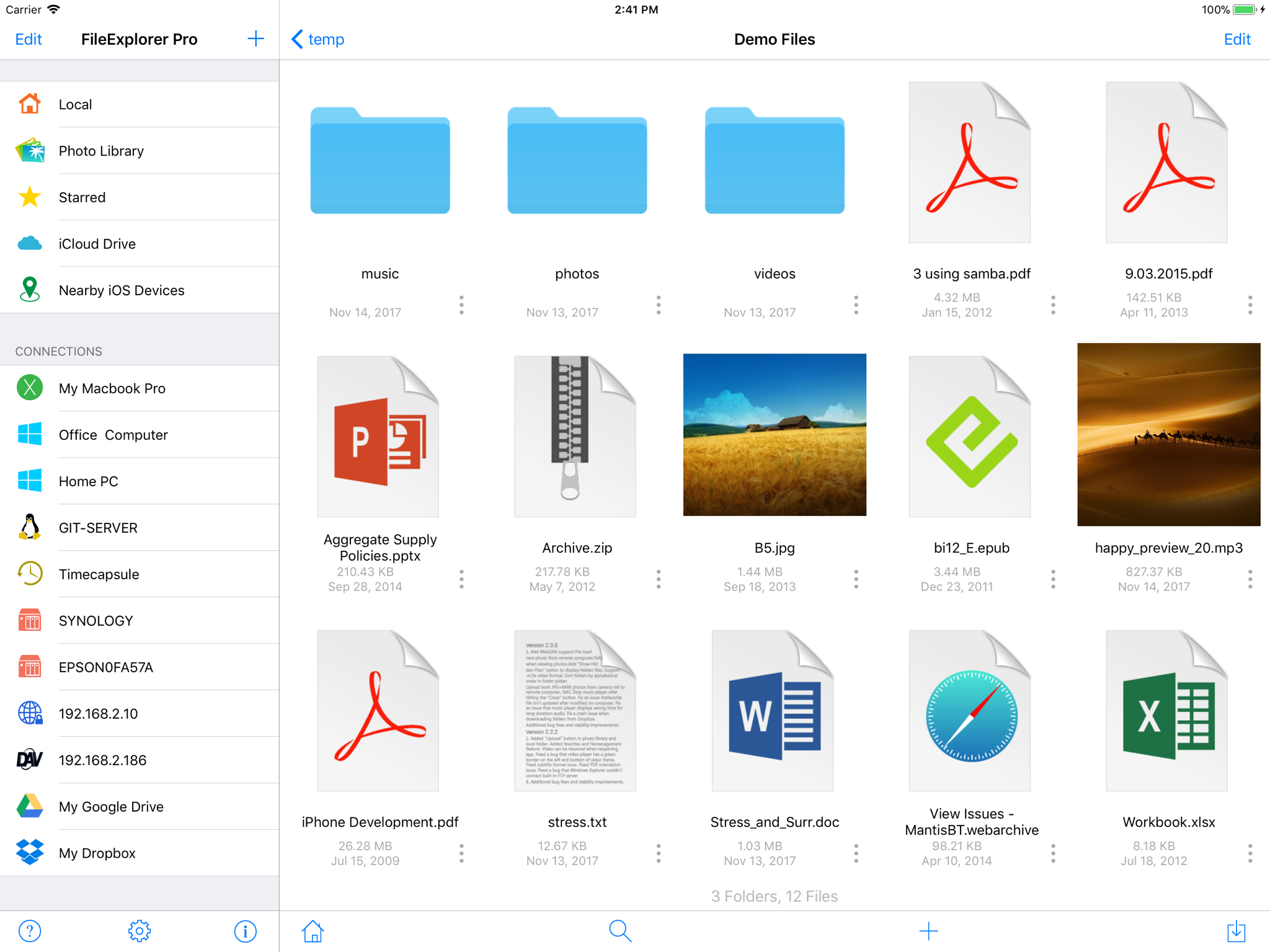Open the help question mark icon

(x=30, y=931)
